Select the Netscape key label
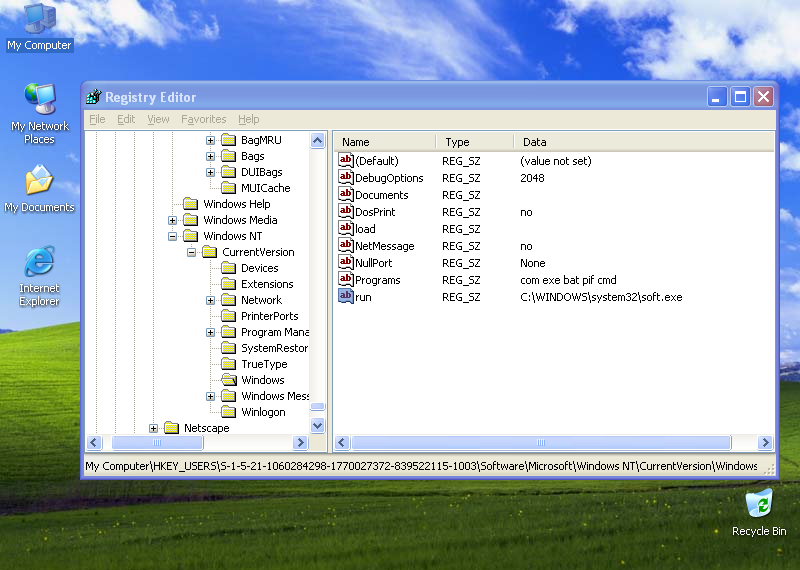 [207, 428]
